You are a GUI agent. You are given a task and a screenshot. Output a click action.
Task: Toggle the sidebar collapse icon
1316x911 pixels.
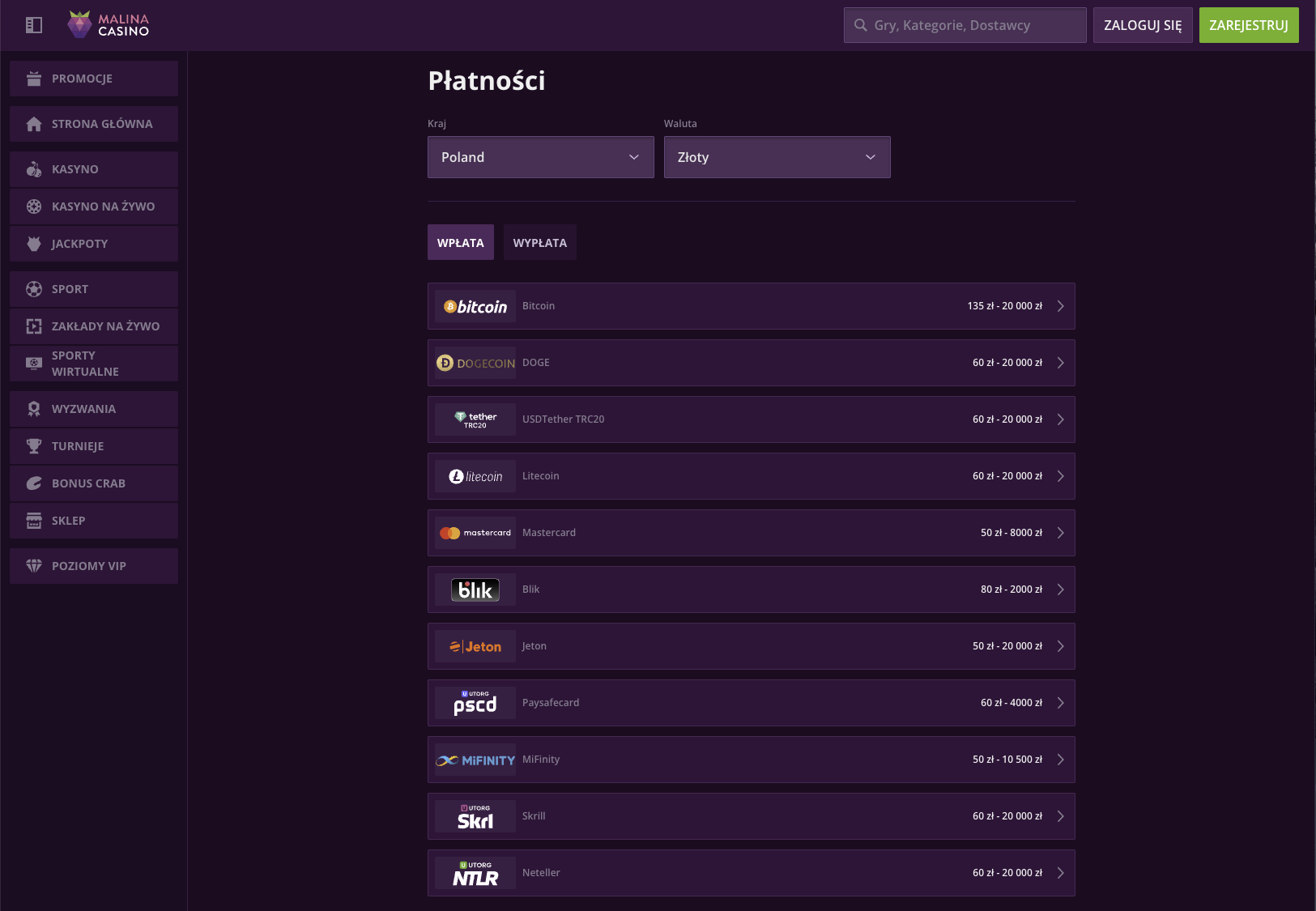point(34,25)
